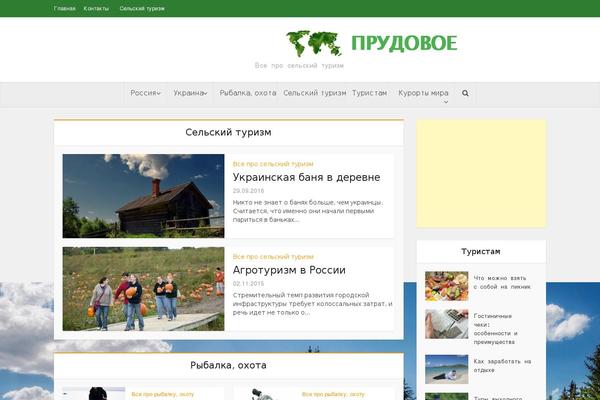This screenshot has height=400, width=600.
Task: Open Рыбалка, охота menu item
Action: coord(248,93)
